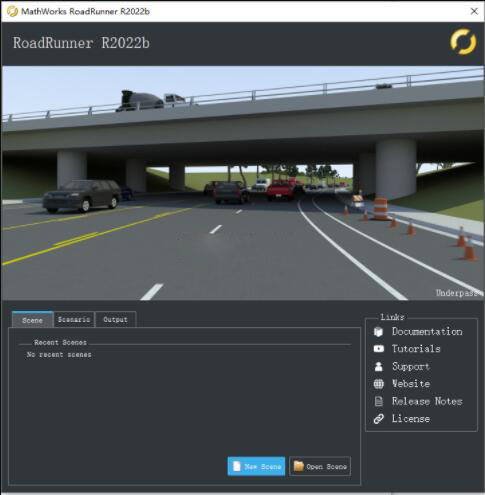Click the Tutorials video icon
Screen dimensions: 485x495
379,349
